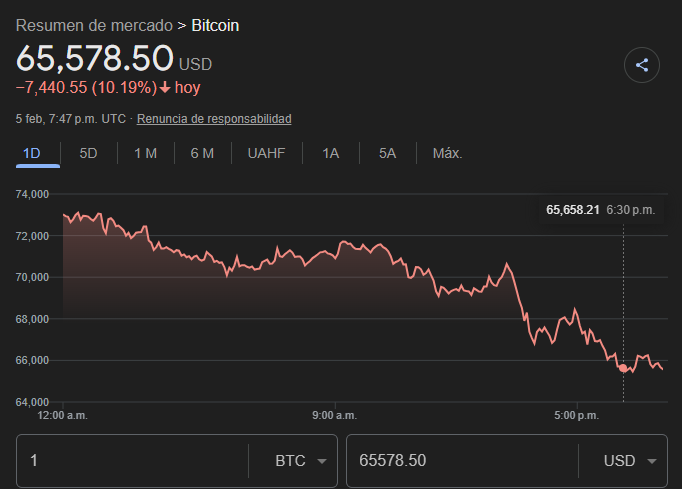Select the 1D time range tab
This screenshot has width=682, height=489.
click(x=31, y=153)
